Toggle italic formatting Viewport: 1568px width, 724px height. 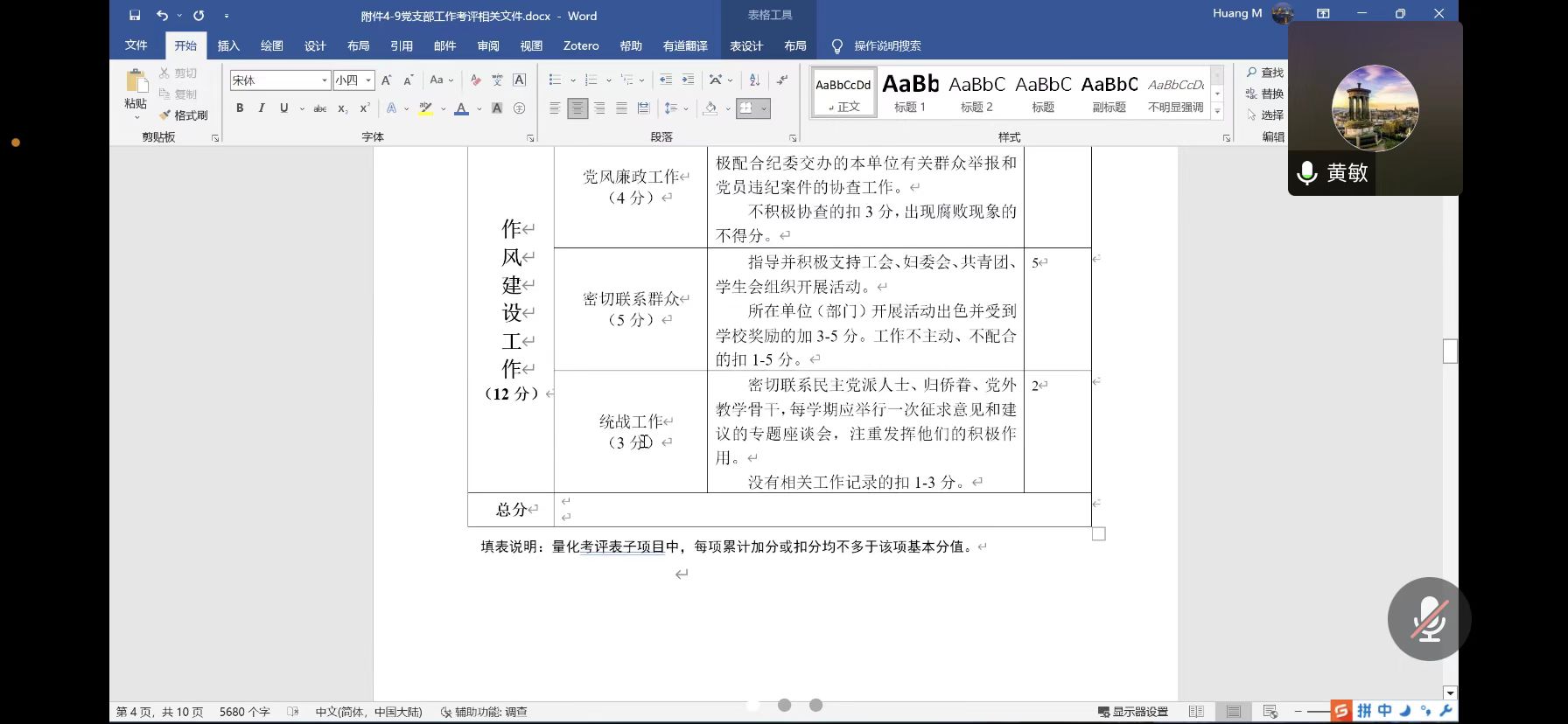pos(262,108)
